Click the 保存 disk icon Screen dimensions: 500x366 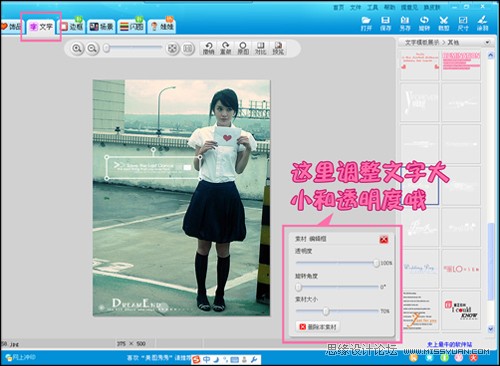coord(386,24)
